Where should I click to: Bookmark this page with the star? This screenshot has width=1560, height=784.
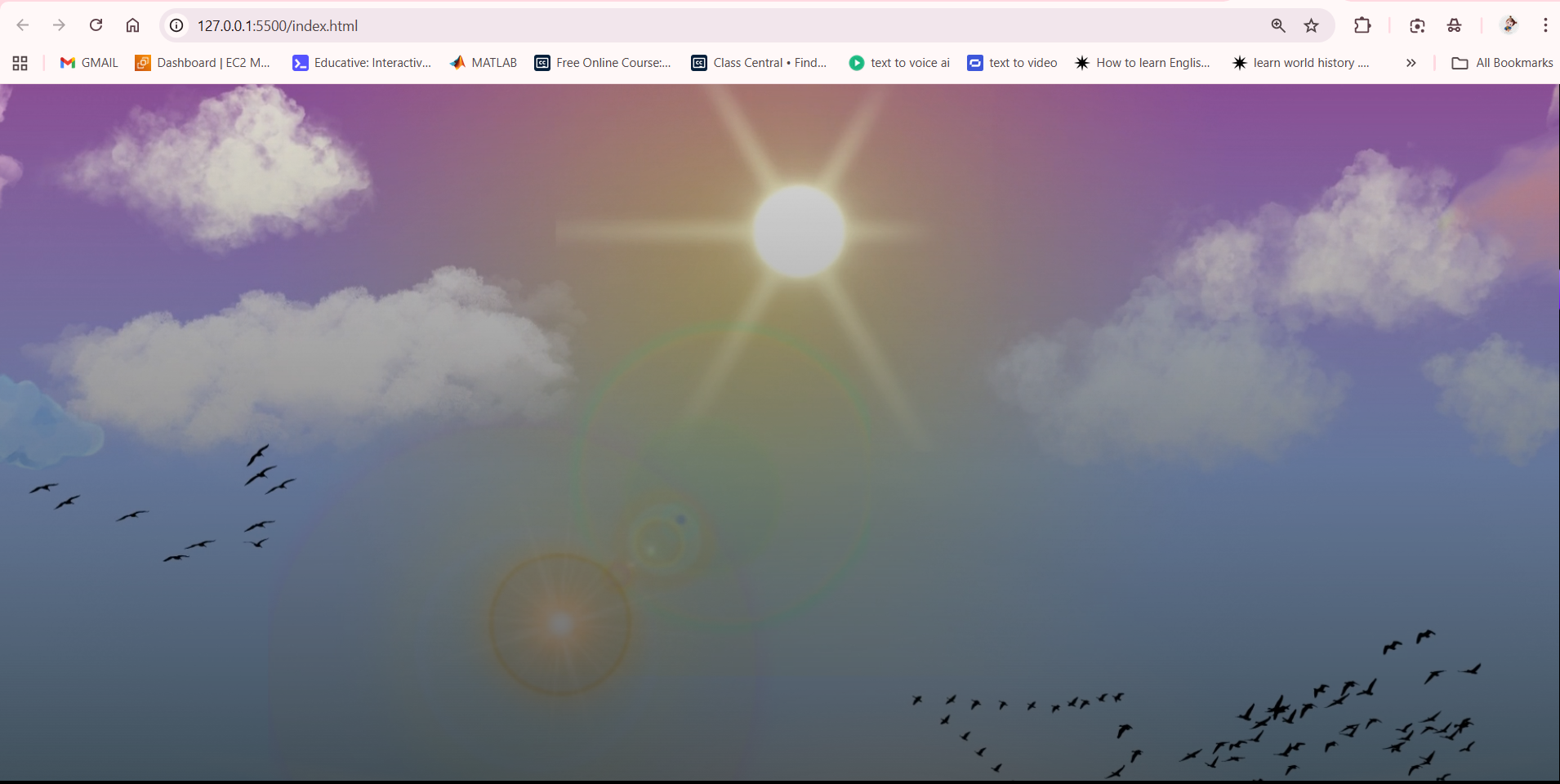click(x=1312, y=25)
